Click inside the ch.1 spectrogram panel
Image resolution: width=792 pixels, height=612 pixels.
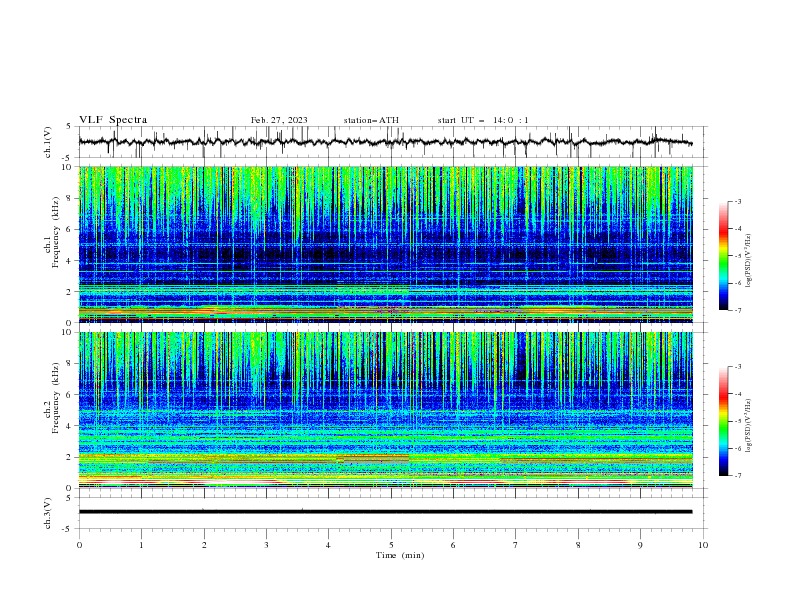[x=385, y=244]
